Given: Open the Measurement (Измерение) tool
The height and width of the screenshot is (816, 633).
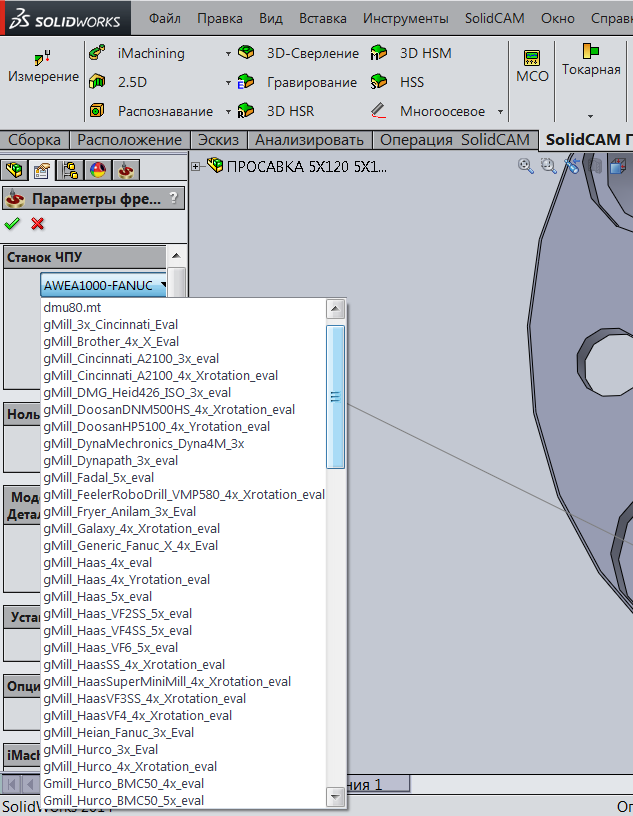Looking at the screenshot, I should click(x=43, y=66).
